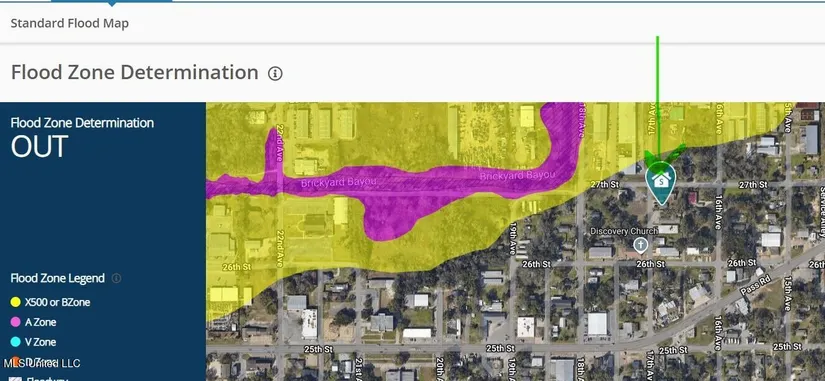Click the info icon next to Flood Zone Legend

click(116, 278)
